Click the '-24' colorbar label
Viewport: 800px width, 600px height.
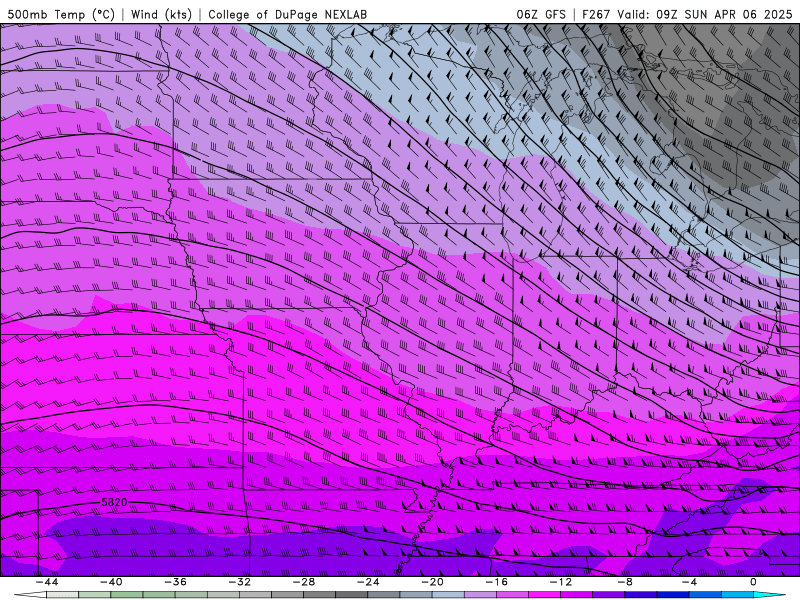(368, 582)
